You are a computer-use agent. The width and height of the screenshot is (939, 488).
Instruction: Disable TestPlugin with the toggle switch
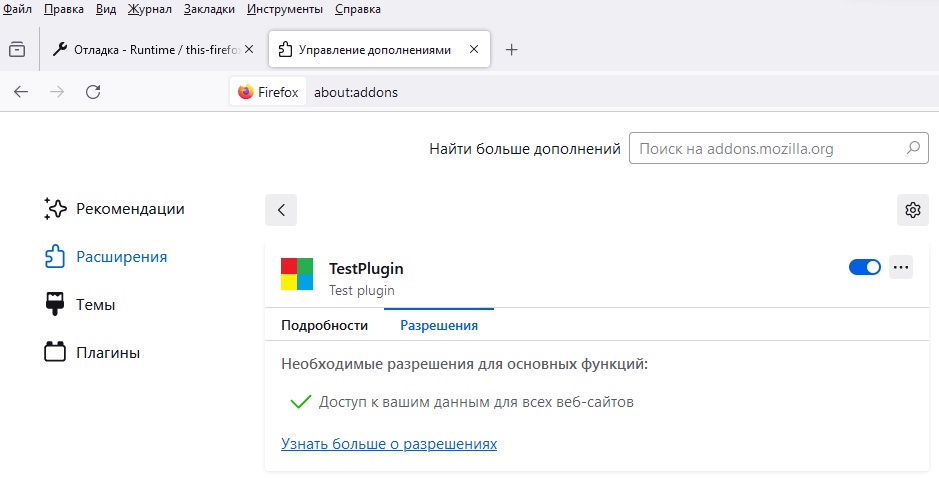865,267
